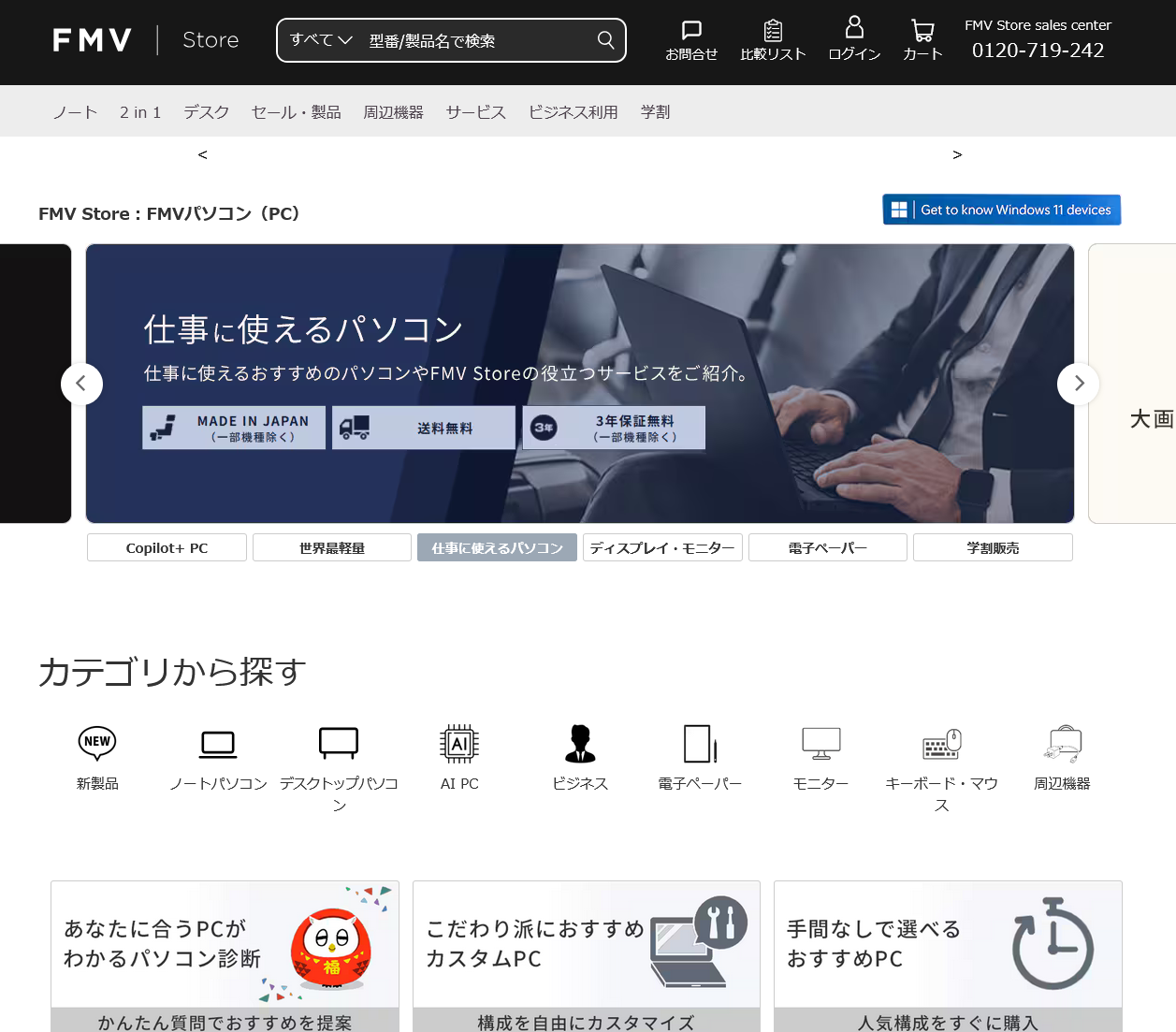Select the 世界最軽量 slide tab
Viewport: 1176px width, 1032px height.
point(332,547)
